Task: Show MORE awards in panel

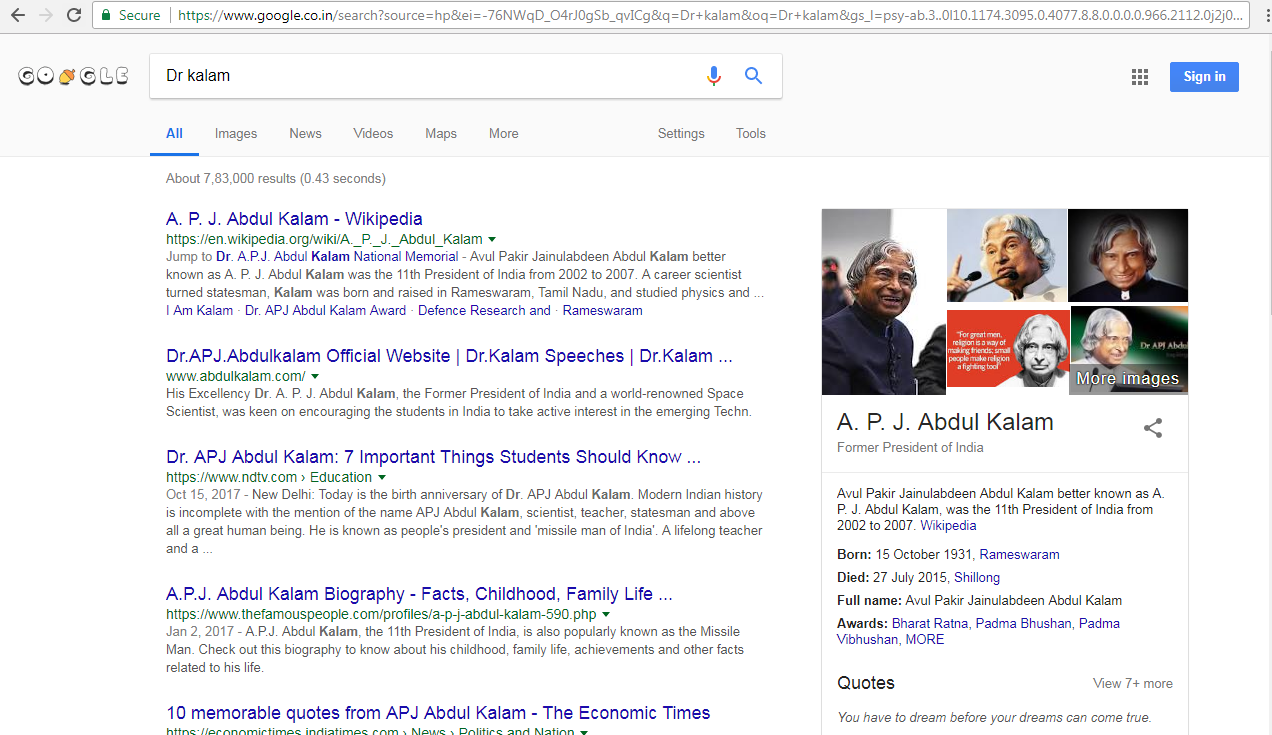Action: [x=925, y=640]
